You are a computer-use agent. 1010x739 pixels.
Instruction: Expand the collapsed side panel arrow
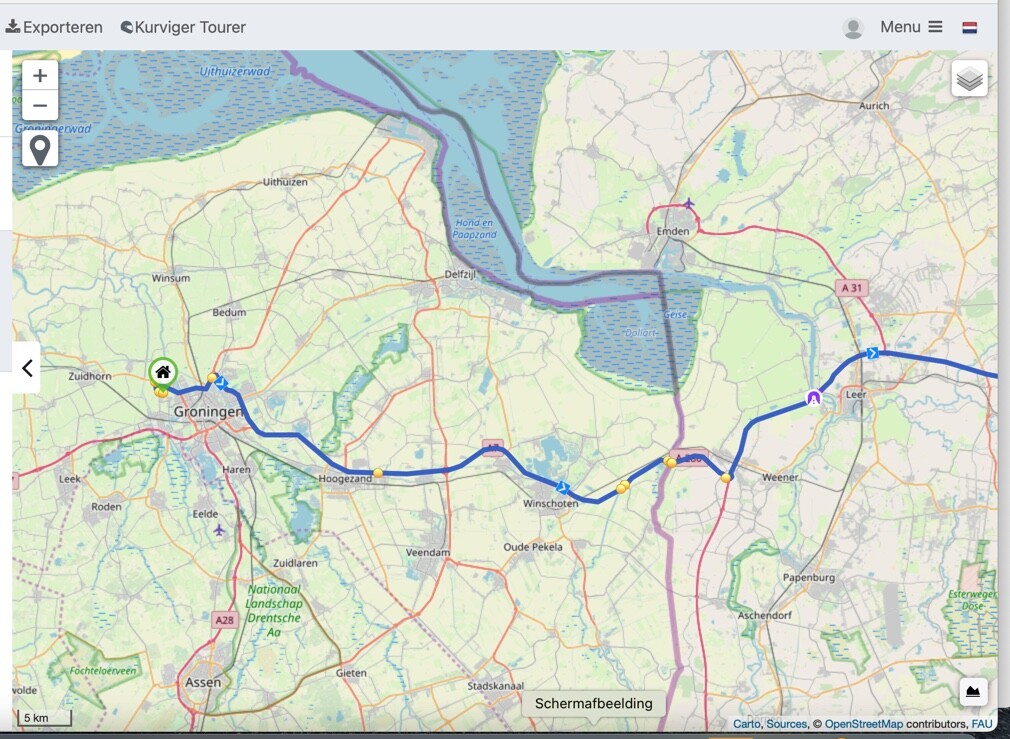pos(27,368)
